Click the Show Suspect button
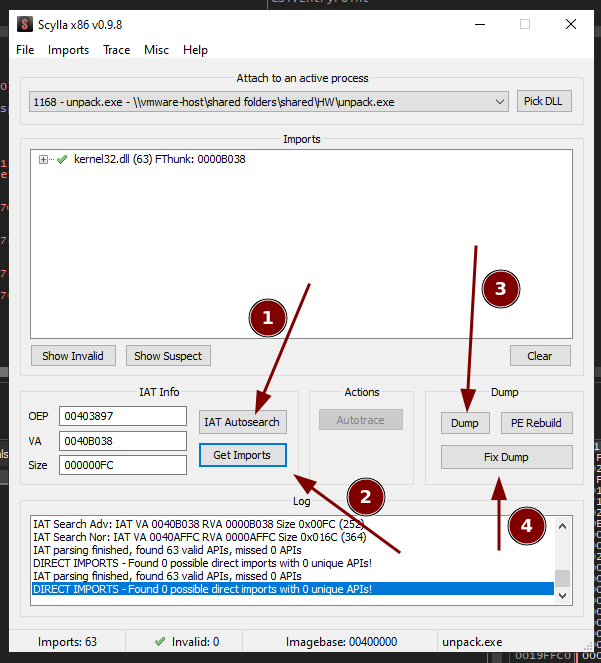 168,356
